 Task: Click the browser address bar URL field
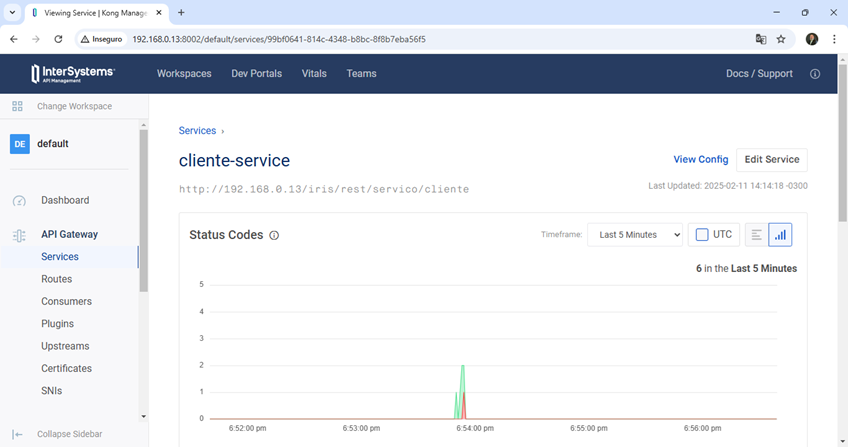pyautogui.click(x=400, y=39)
